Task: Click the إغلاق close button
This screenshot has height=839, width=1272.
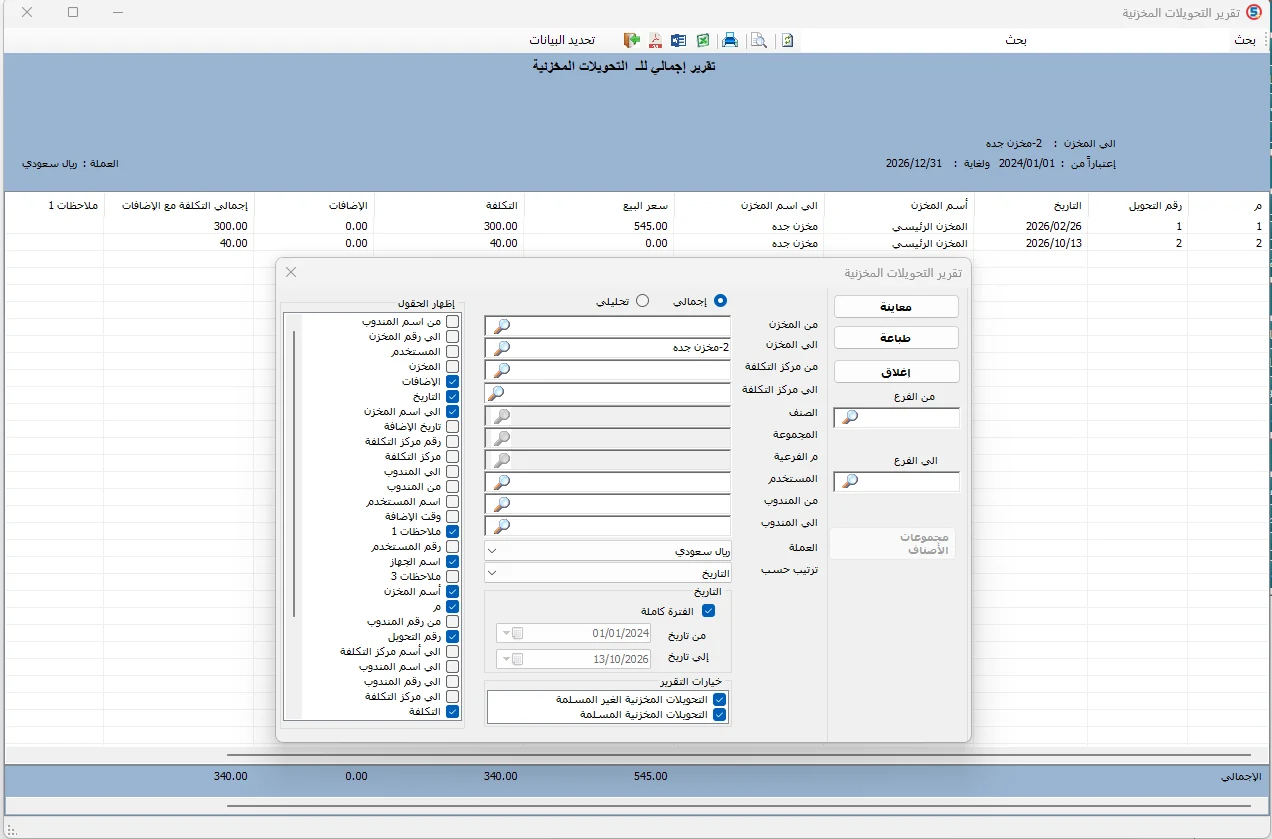Action: [896, 371]
